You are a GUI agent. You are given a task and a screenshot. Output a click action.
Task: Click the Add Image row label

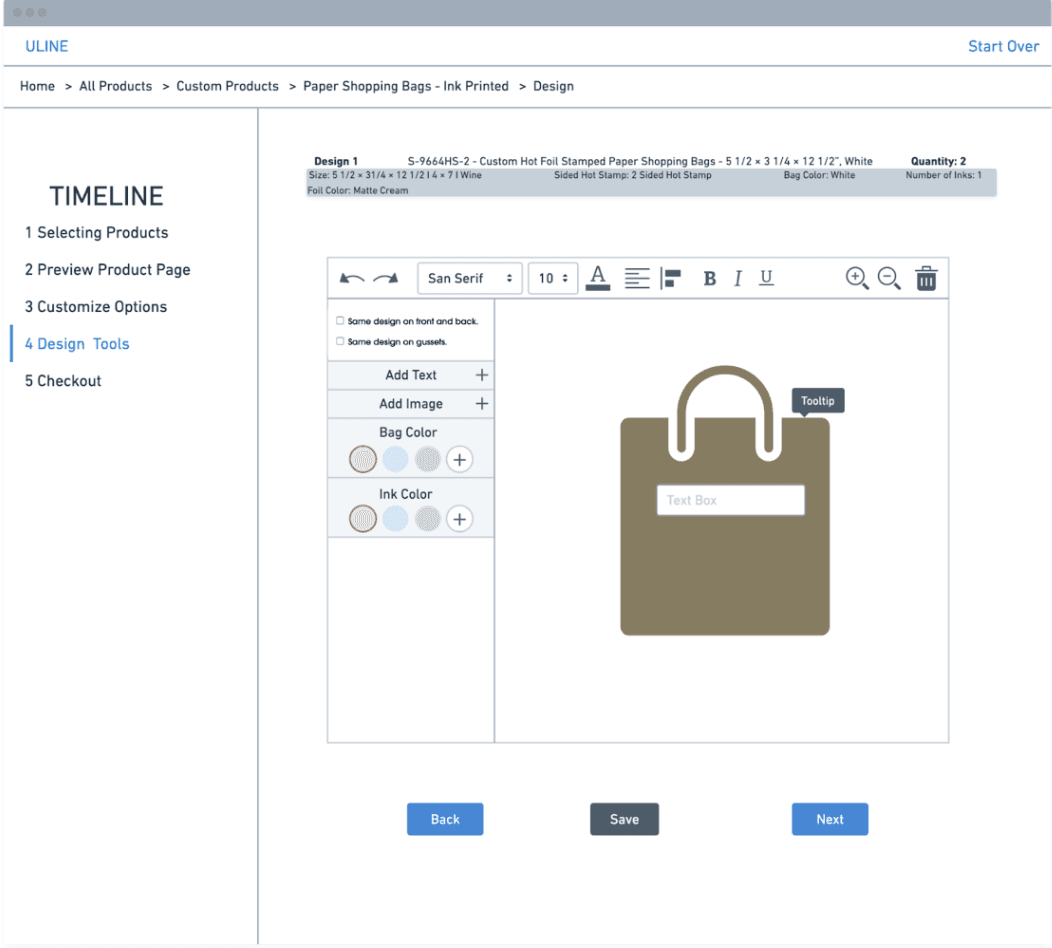coord(411,404)
